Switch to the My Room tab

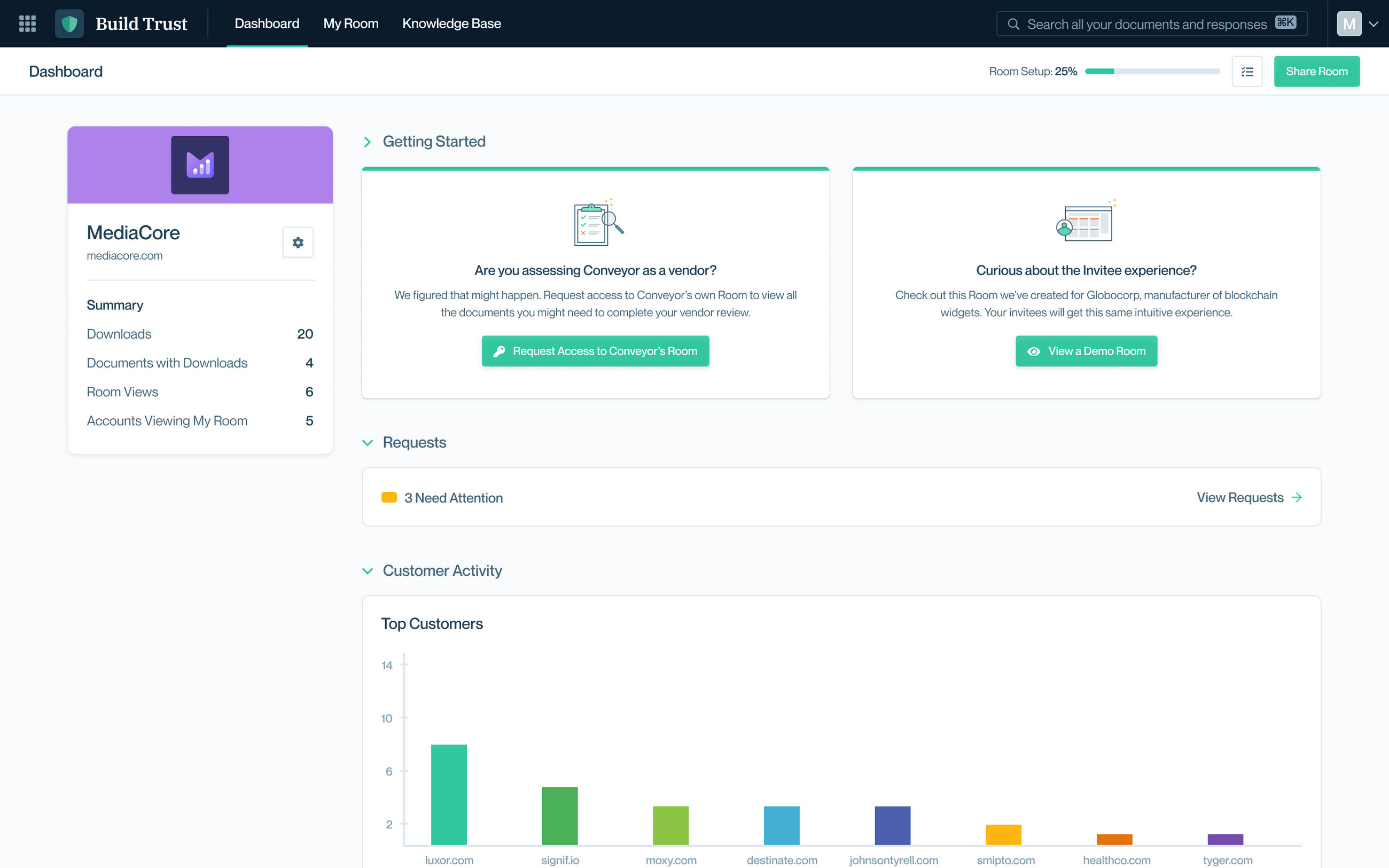[x=350, y=24]
